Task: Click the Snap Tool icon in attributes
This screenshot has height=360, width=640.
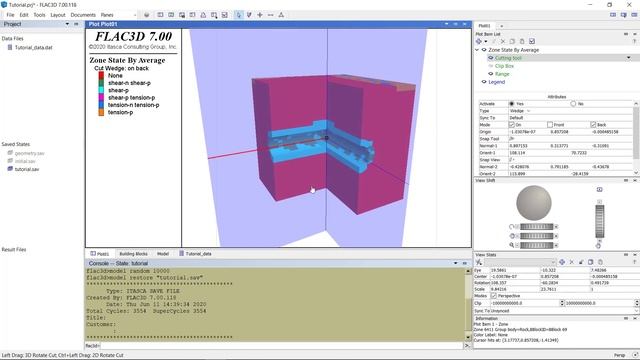Action: 512,139
